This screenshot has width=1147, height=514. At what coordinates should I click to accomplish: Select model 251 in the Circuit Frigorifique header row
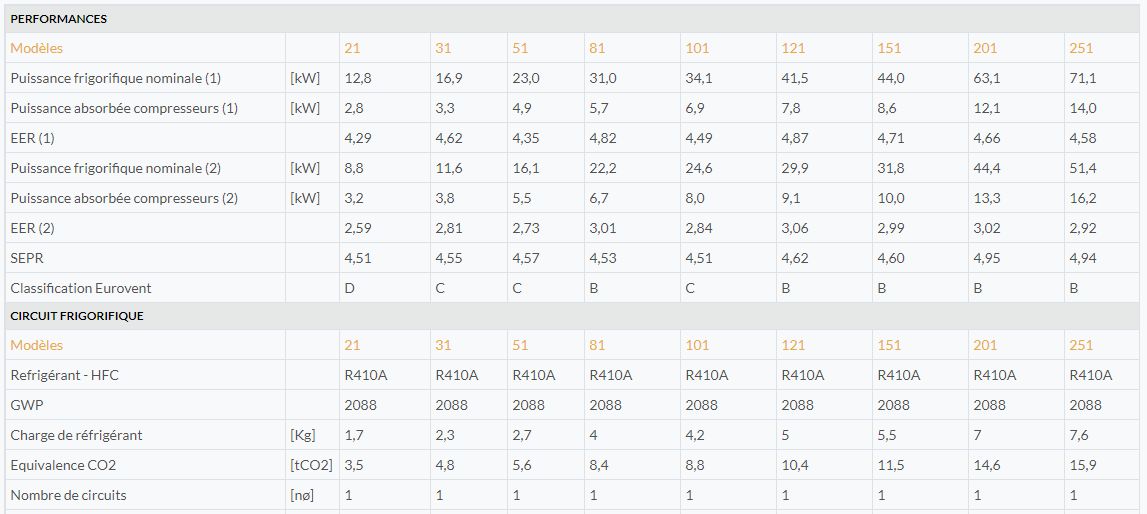[1081, 345]
